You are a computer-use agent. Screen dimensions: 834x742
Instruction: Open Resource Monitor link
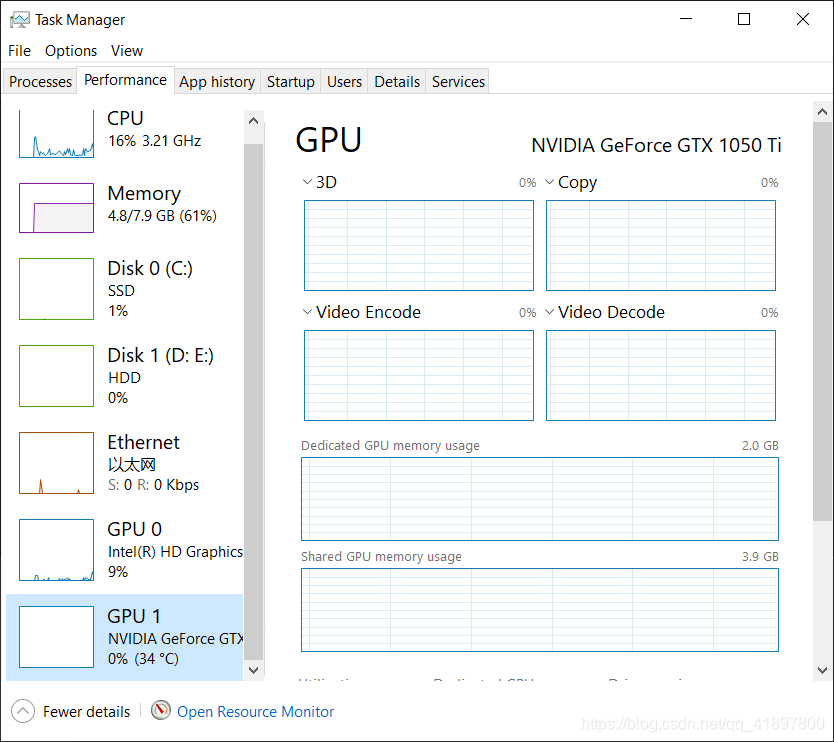pyautogui.click(x=255, y=712)
